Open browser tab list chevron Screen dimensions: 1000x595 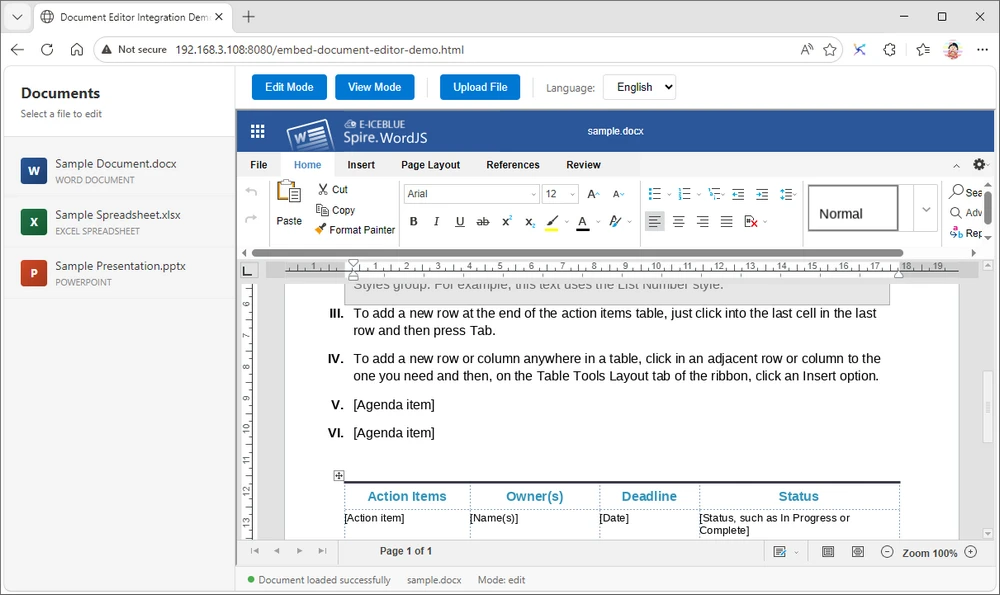click(17, 17)
